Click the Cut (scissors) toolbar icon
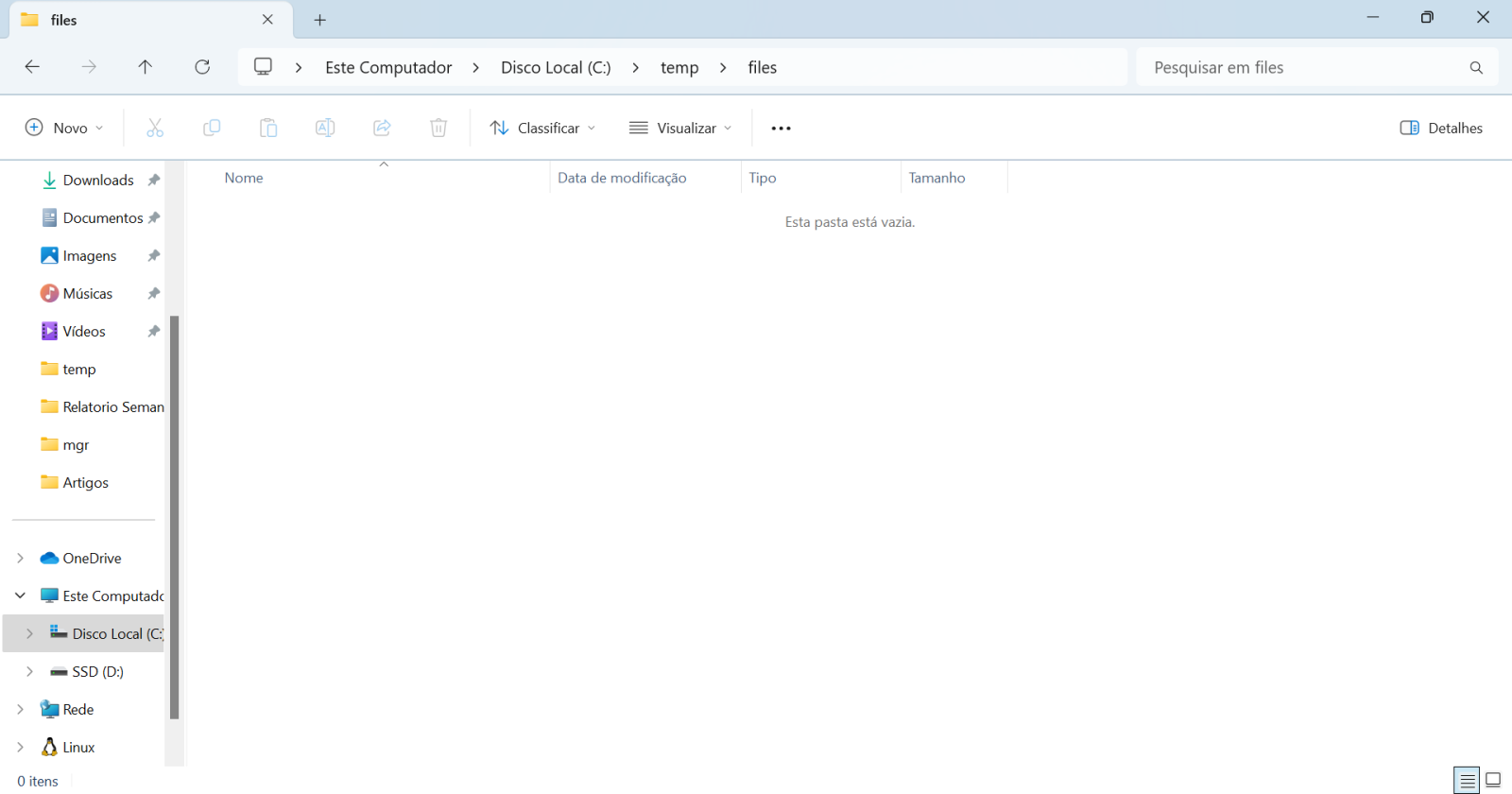Image resolution: width=1512 pixels, height=794 pixels. pos(155,128)
